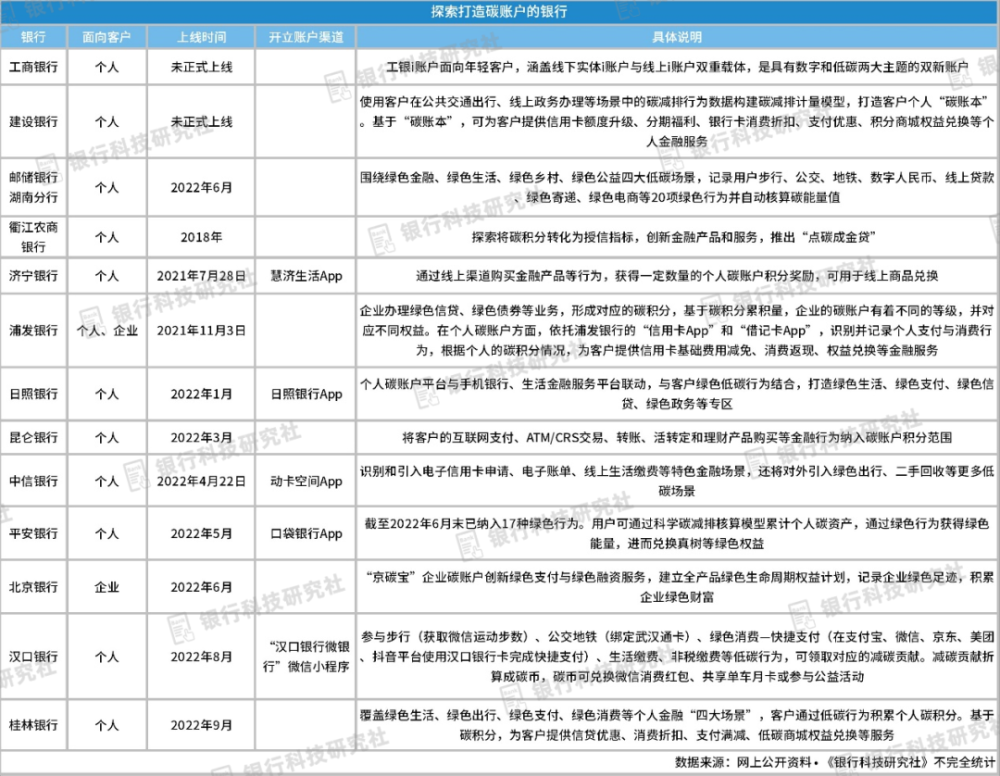Select the 上线时间 column header
Screen dimensions: 1000x776
pos(201,37)
